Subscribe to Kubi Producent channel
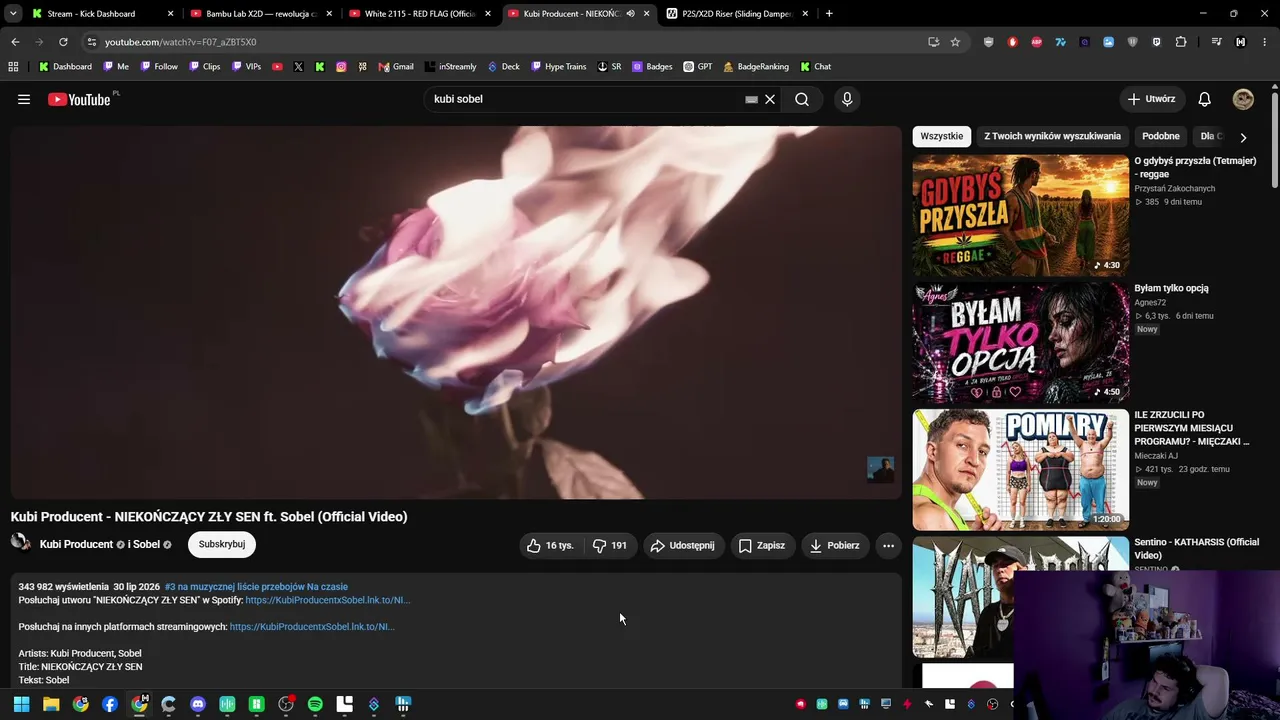Viewport: 1280px width, 720px height. [x=222, y=545]
